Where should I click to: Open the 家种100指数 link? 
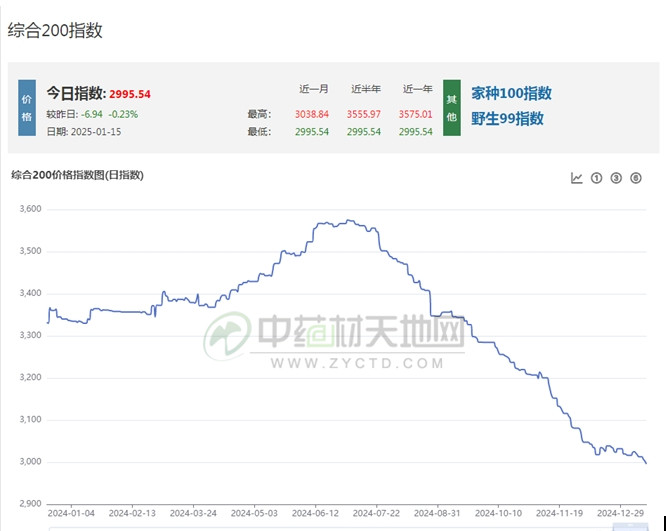[511, 94]
